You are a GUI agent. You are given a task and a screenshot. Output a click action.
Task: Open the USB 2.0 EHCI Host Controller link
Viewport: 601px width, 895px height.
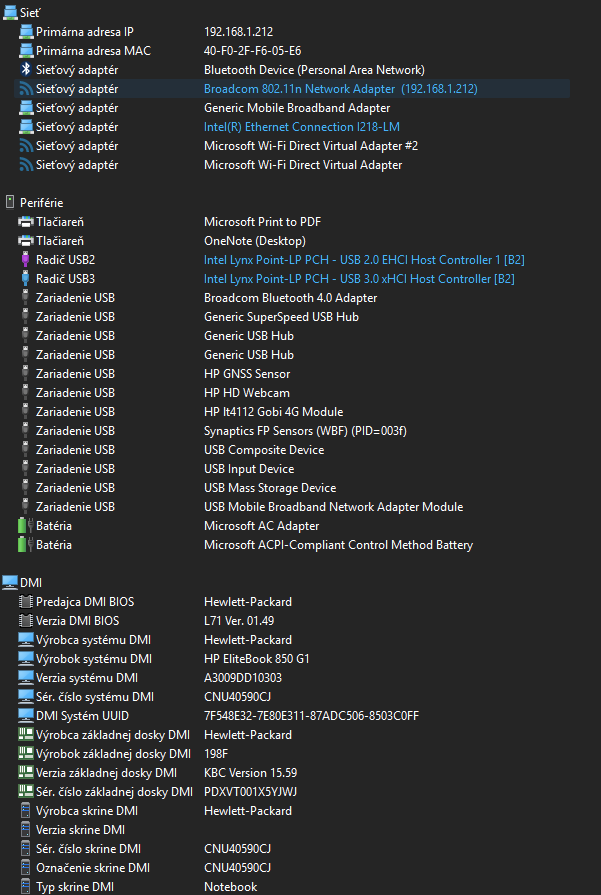pyautogui.click(x=364, y=260)
